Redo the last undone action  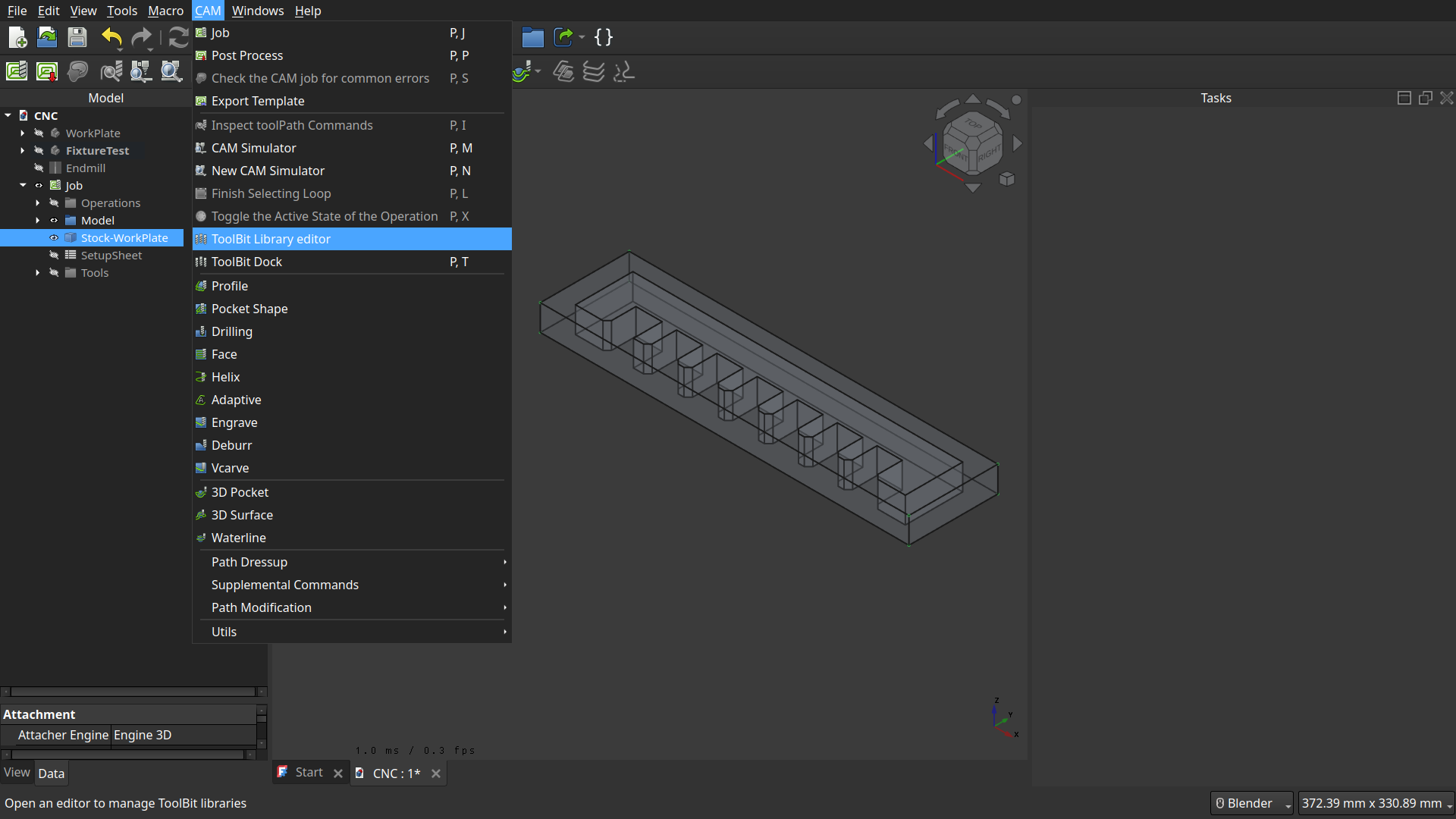pyautogui.click(x=142, y=37)
